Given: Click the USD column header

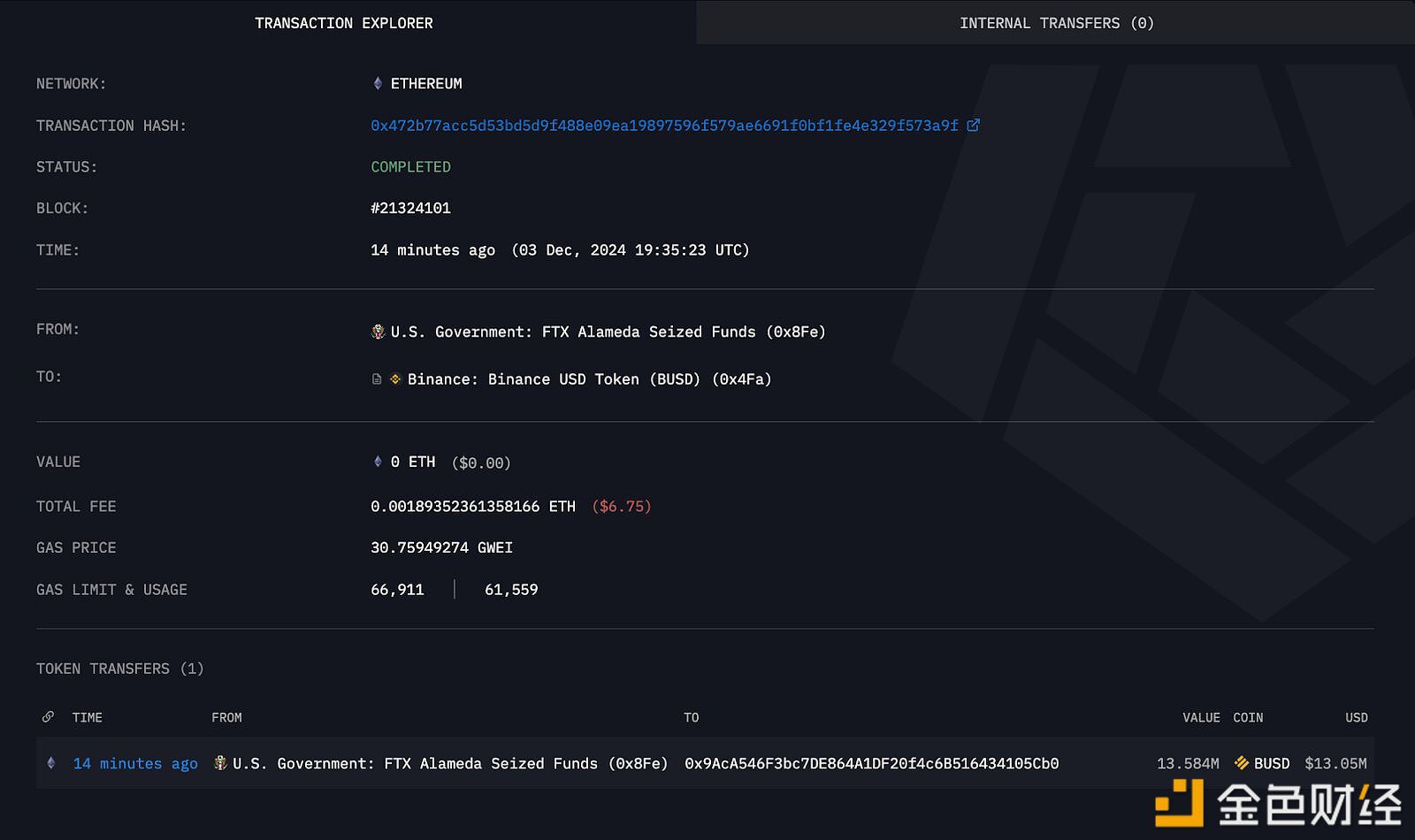Looking at the screenshot, I should point(1356,718).
